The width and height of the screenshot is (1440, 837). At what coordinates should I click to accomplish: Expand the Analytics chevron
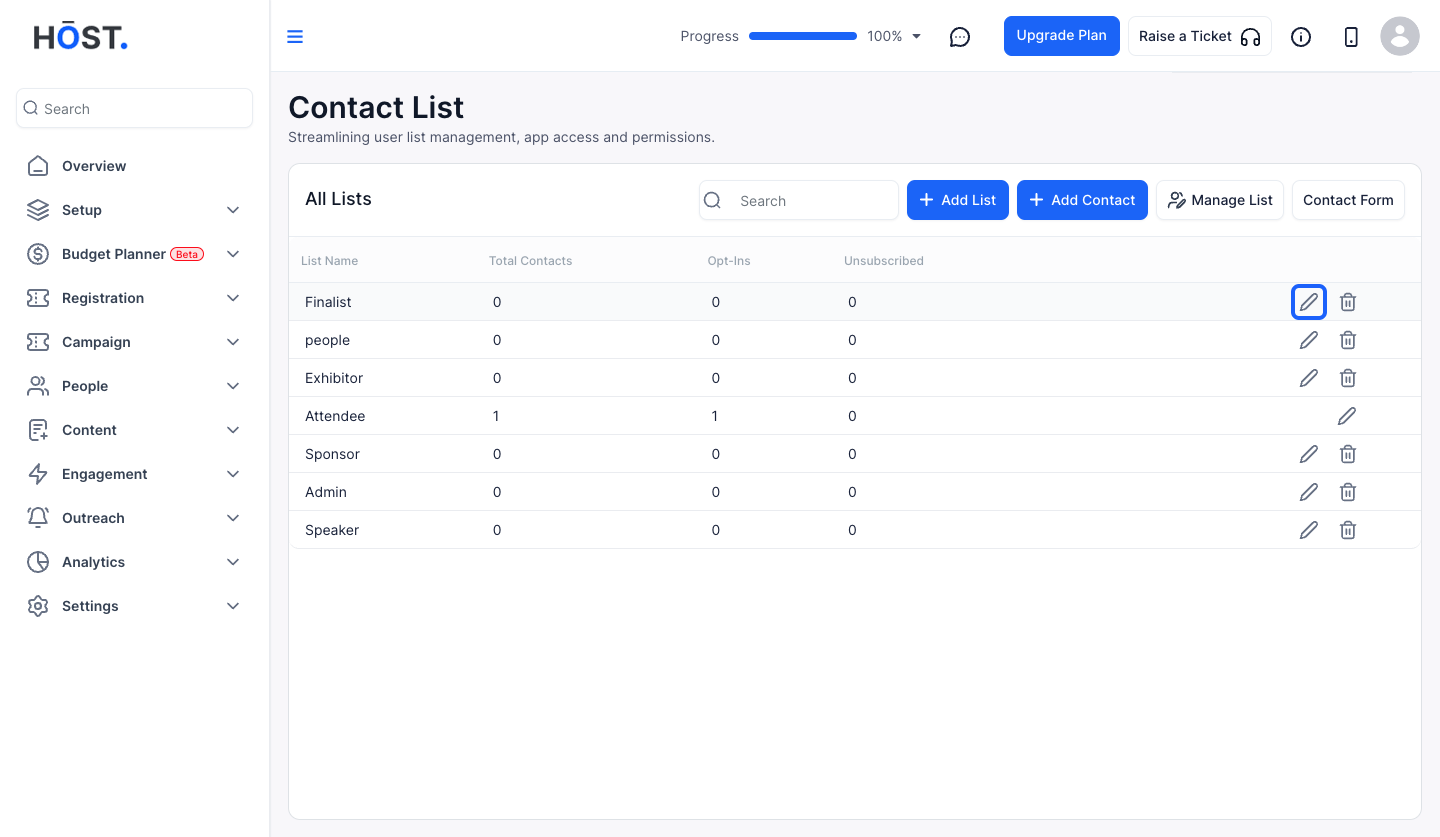(233, 562)
